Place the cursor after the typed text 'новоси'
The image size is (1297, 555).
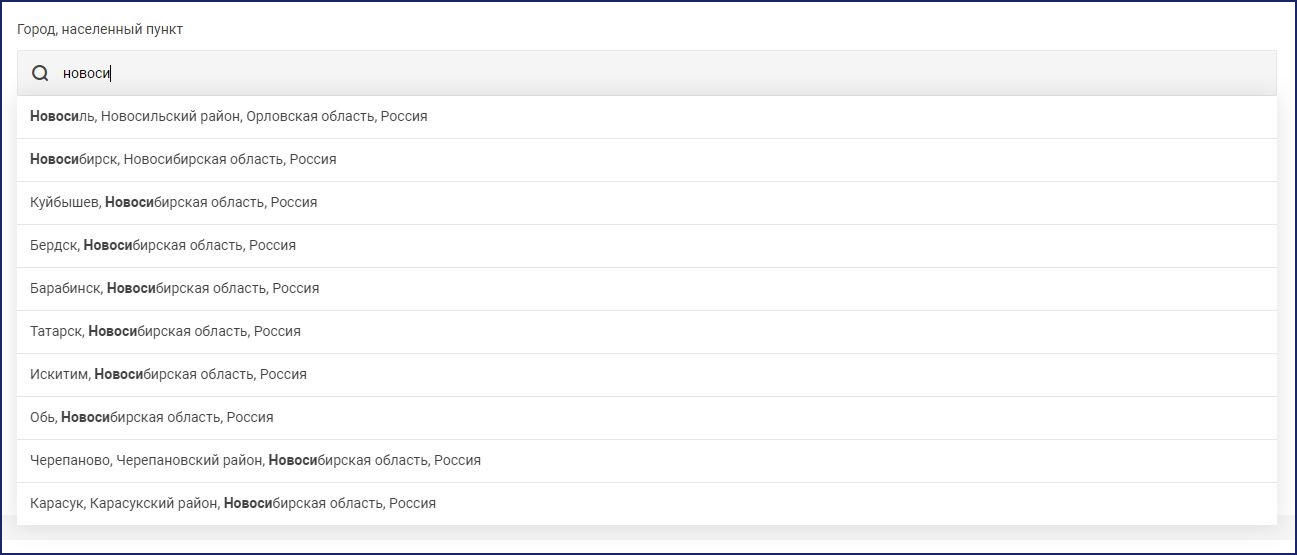point(111,73)
